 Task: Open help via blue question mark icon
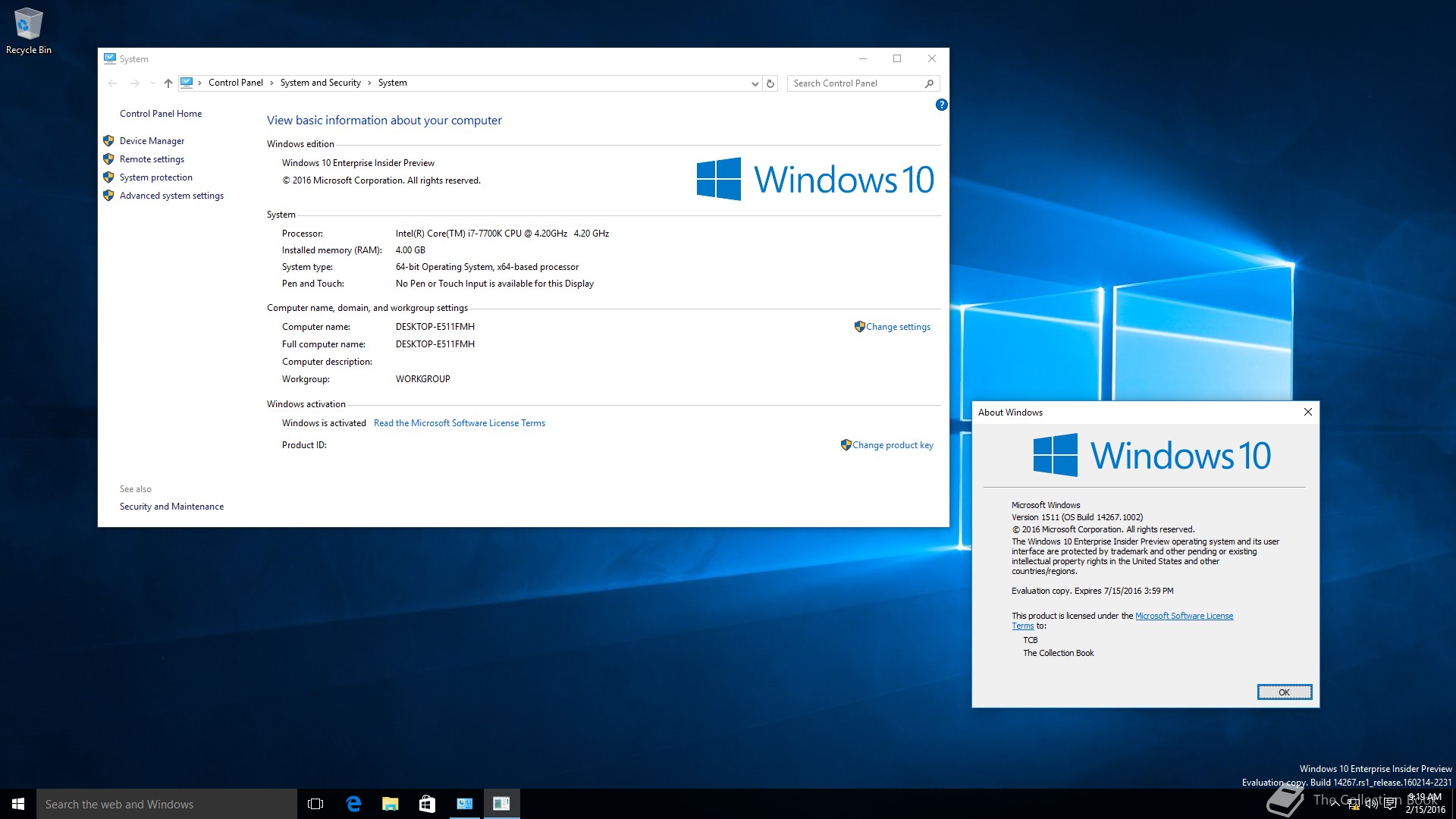pos(941,105)
